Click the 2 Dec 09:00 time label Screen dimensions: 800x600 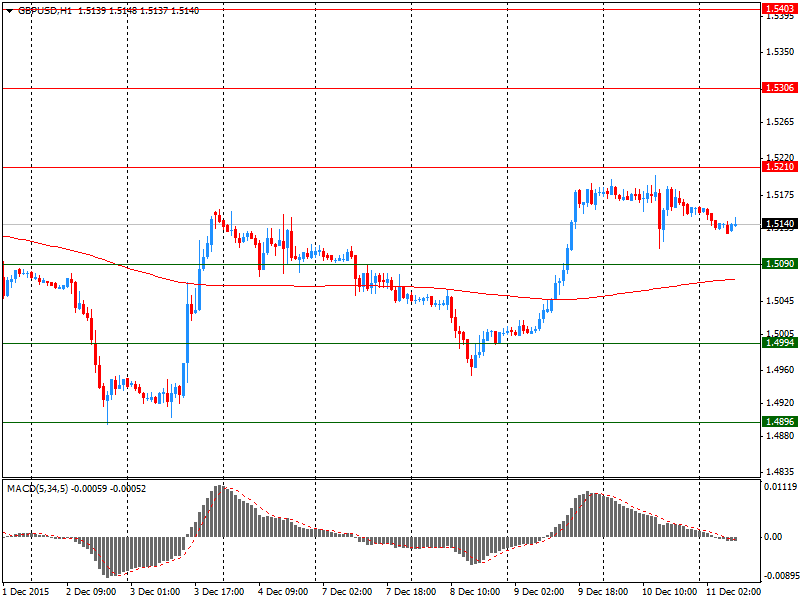[91, 592]
